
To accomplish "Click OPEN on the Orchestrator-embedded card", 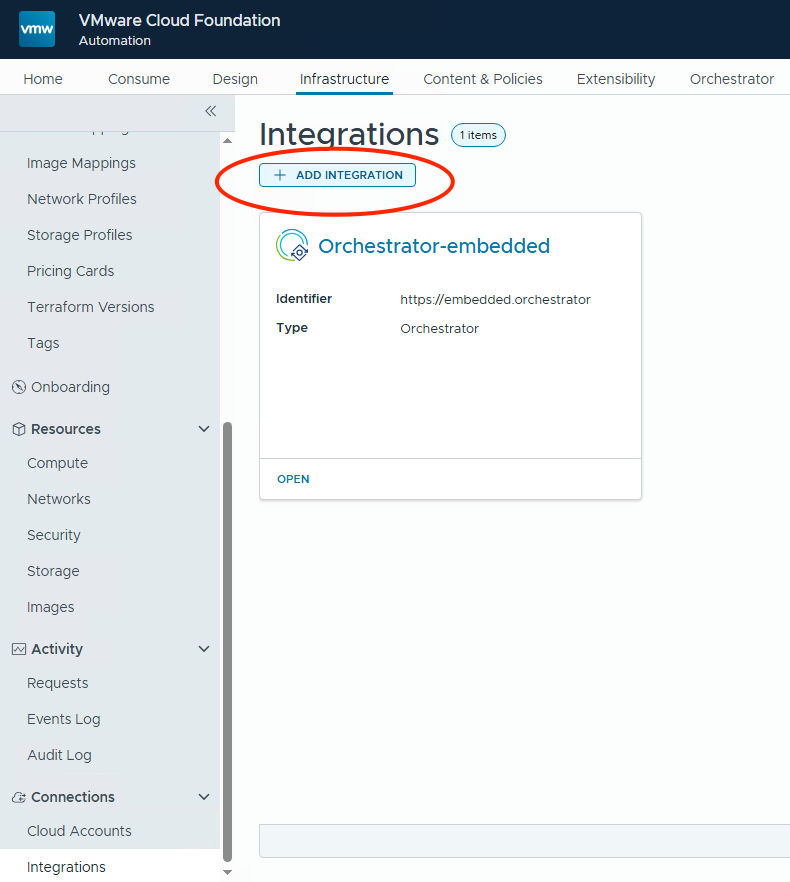I will [x=293, y=479].
